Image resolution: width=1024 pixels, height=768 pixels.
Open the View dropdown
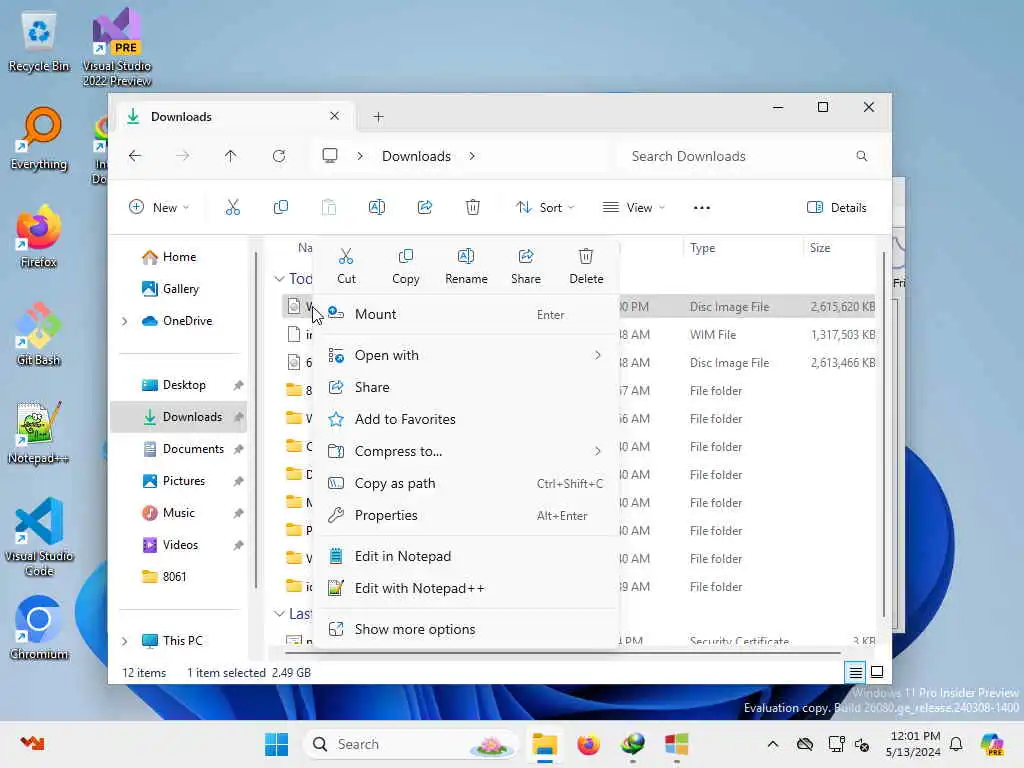(633, 208)
